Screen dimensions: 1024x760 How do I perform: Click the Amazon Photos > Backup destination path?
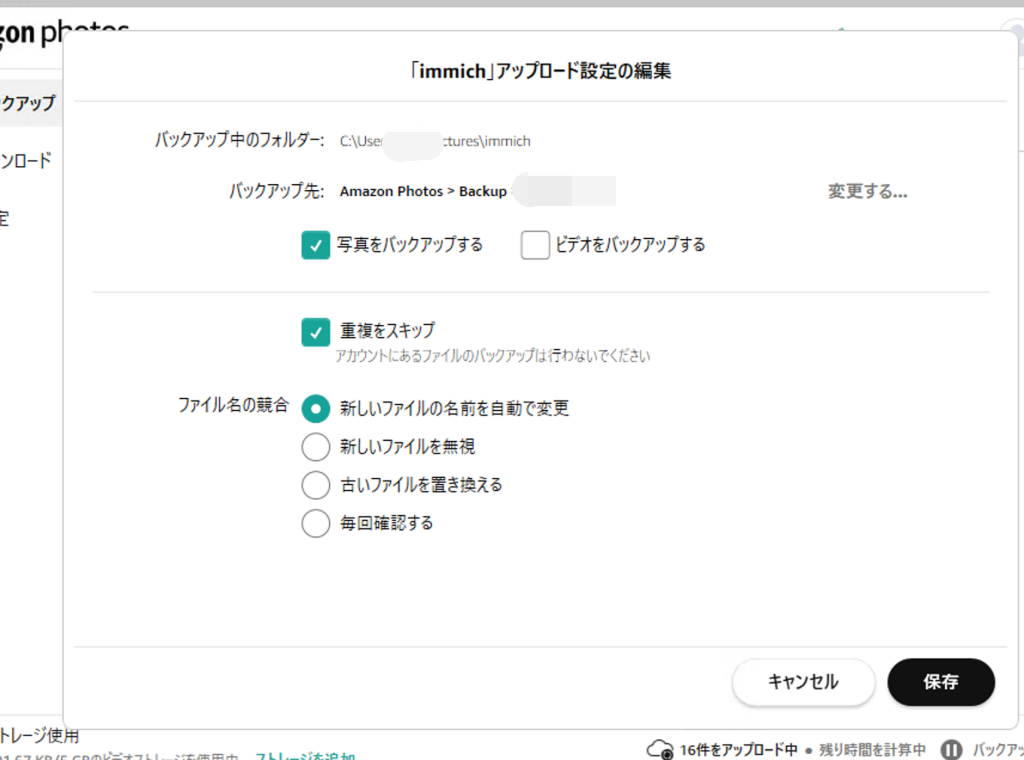point(423,191)
